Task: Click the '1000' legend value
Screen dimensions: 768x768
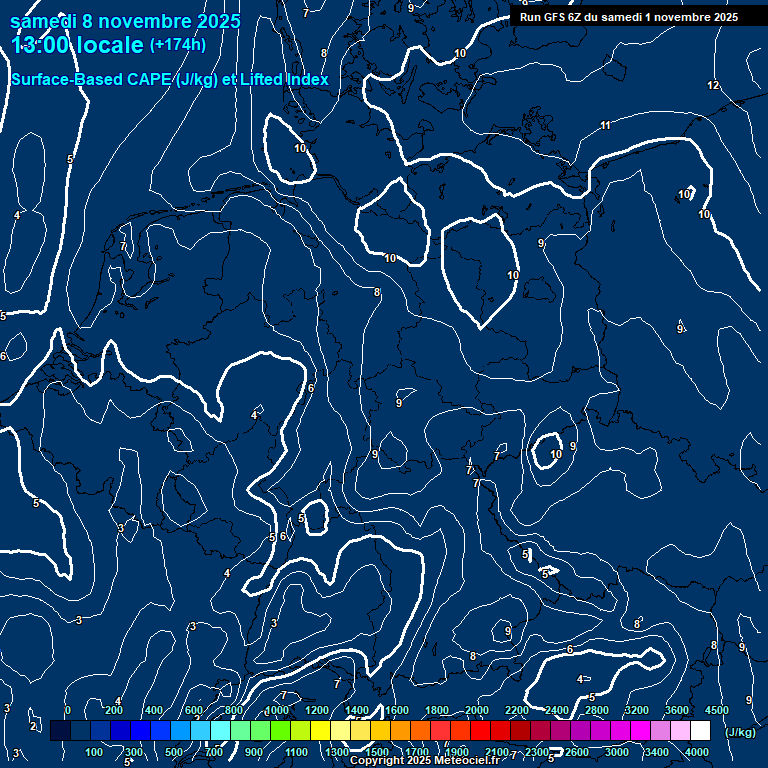Action: pos(277,710)
